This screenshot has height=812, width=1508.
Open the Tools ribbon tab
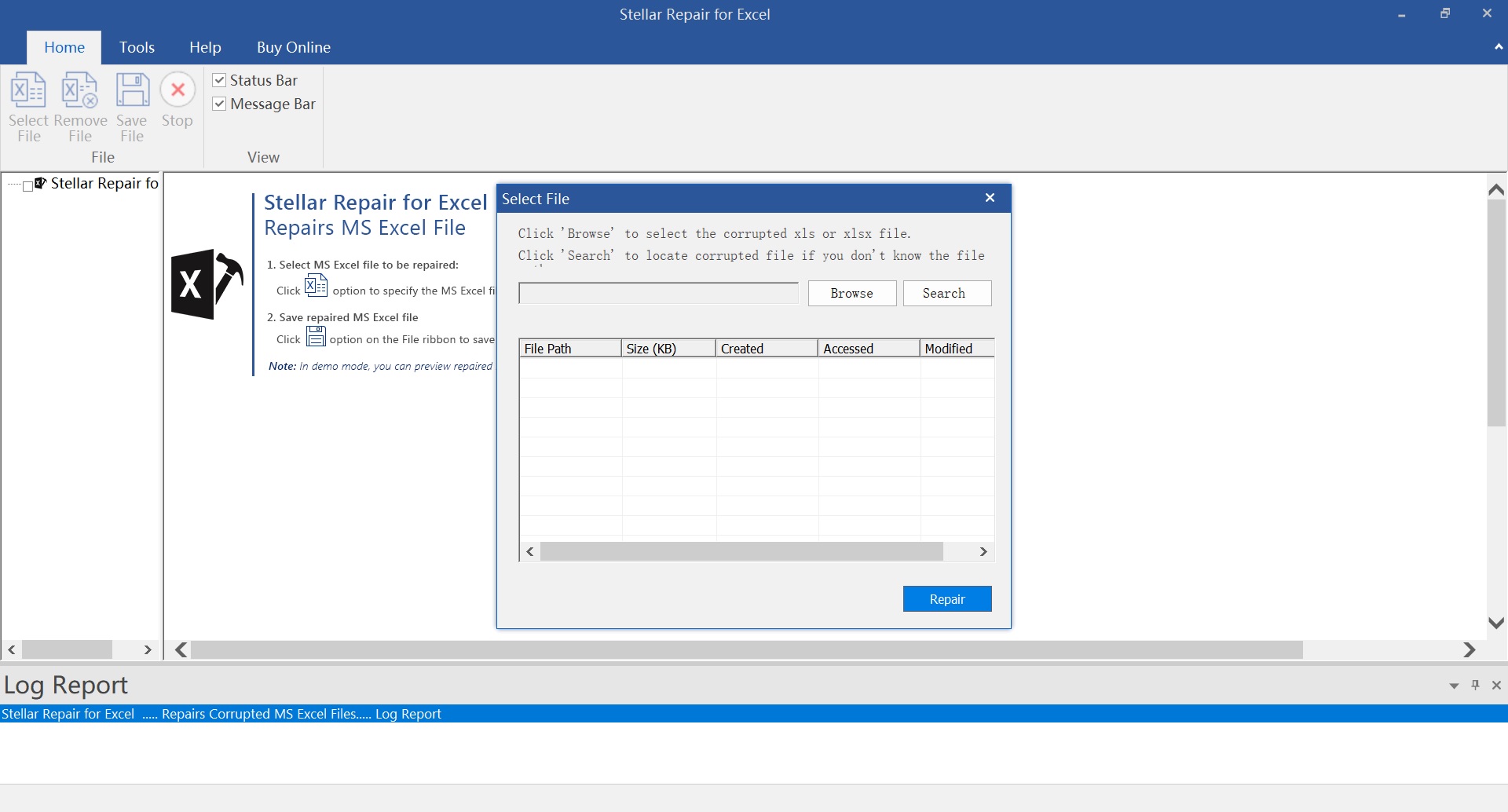tap(137, 47)
